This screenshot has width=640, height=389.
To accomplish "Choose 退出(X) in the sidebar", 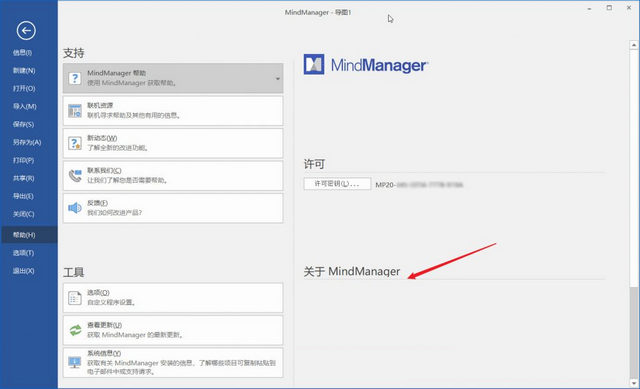I will click(x=23, y=271).
